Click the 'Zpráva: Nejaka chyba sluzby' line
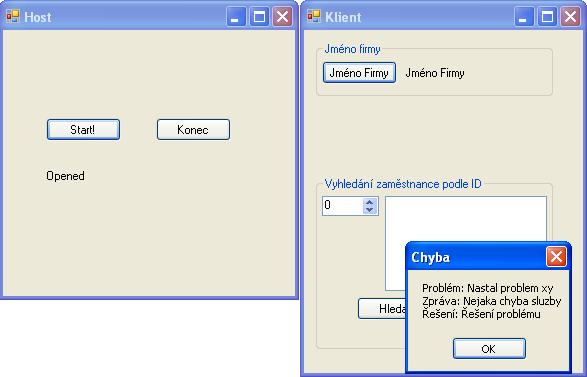The width and height of the screenshot is (587, 377). coord(492,301)
